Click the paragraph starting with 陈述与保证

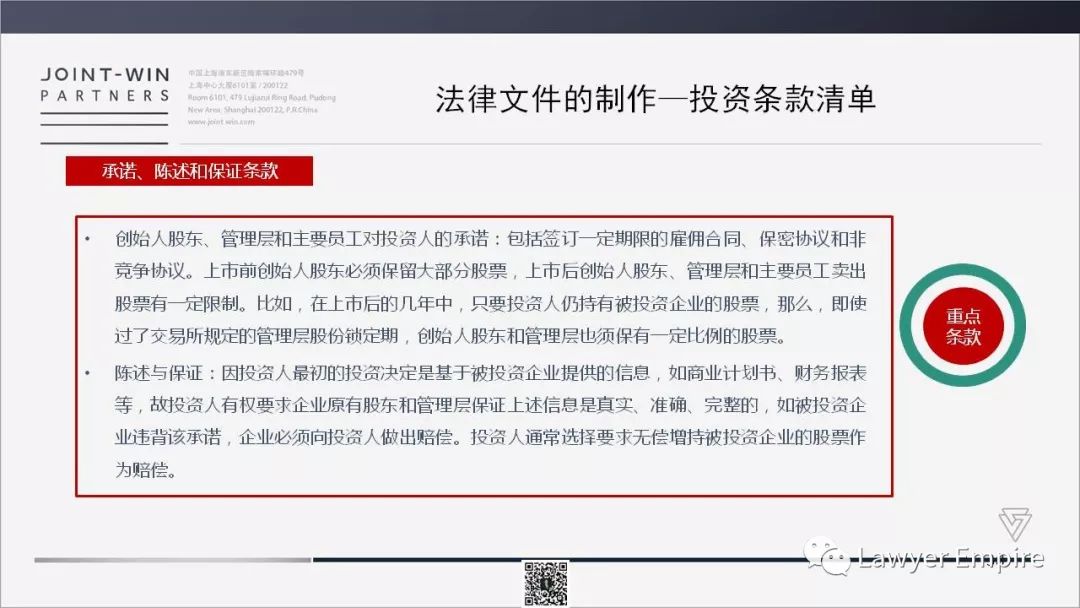click(x=488, y=421)
